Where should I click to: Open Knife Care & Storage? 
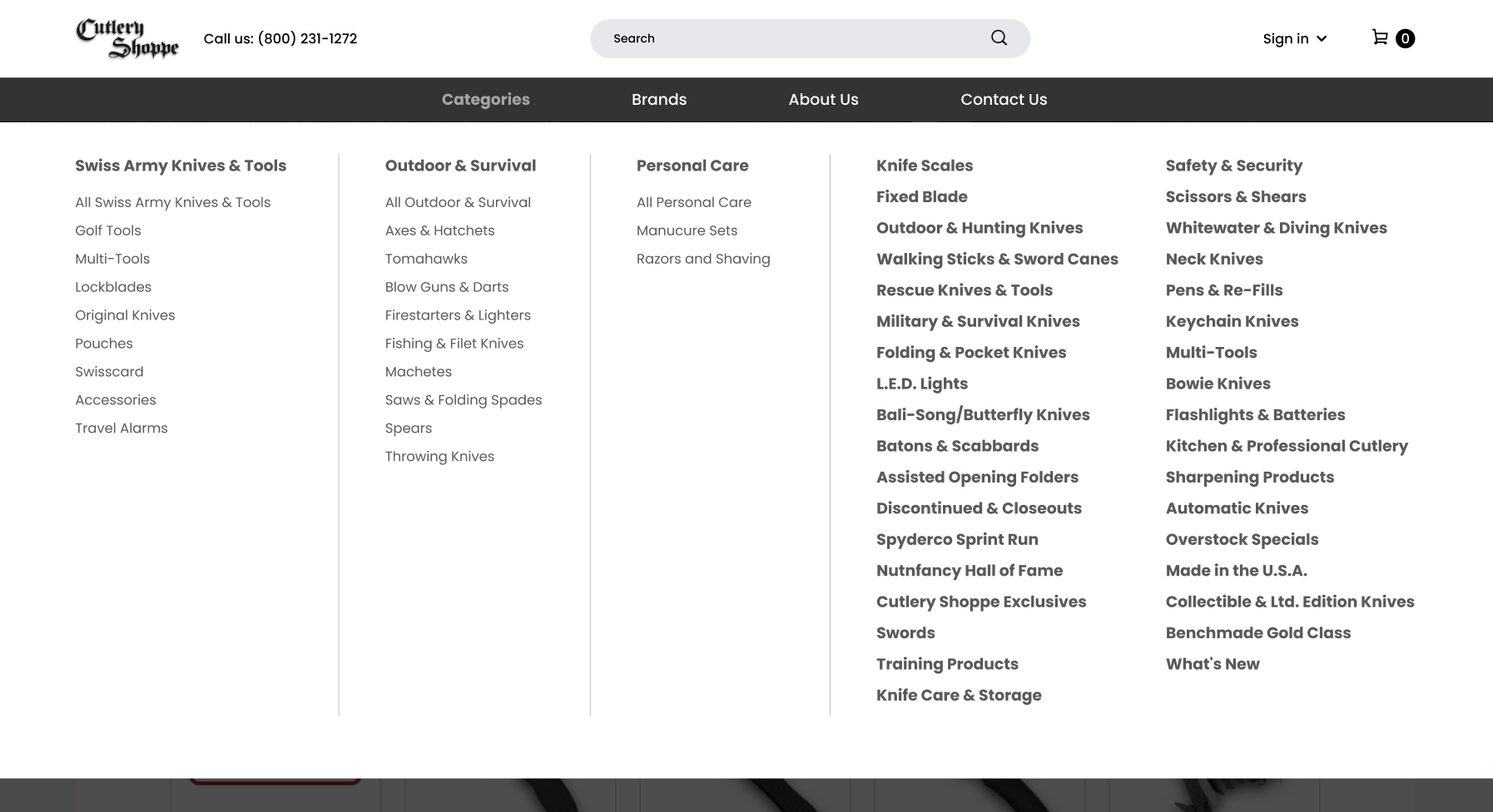[x=959, y=696]
